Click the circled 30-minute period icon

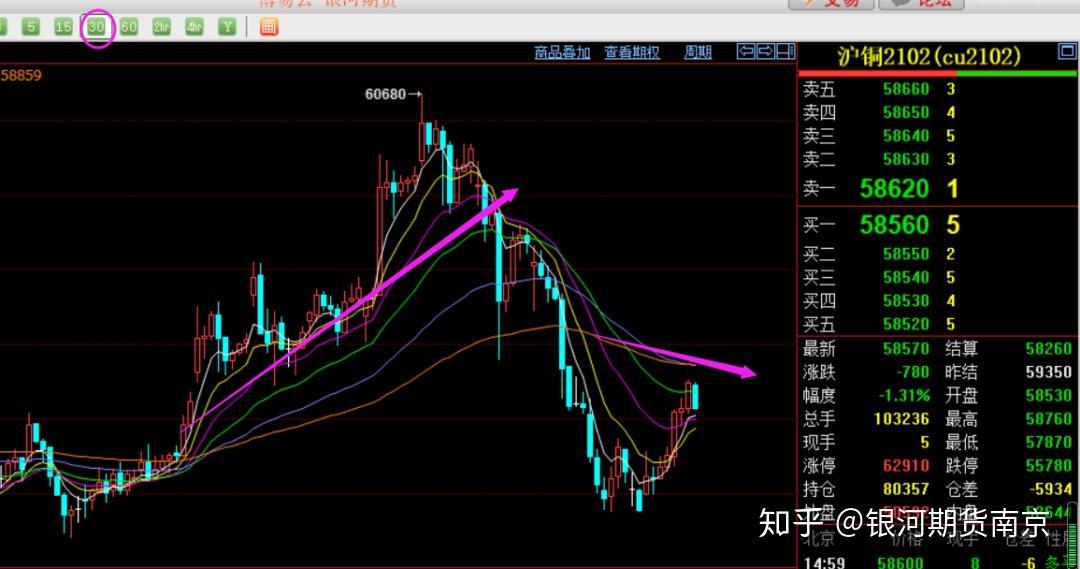96,27
